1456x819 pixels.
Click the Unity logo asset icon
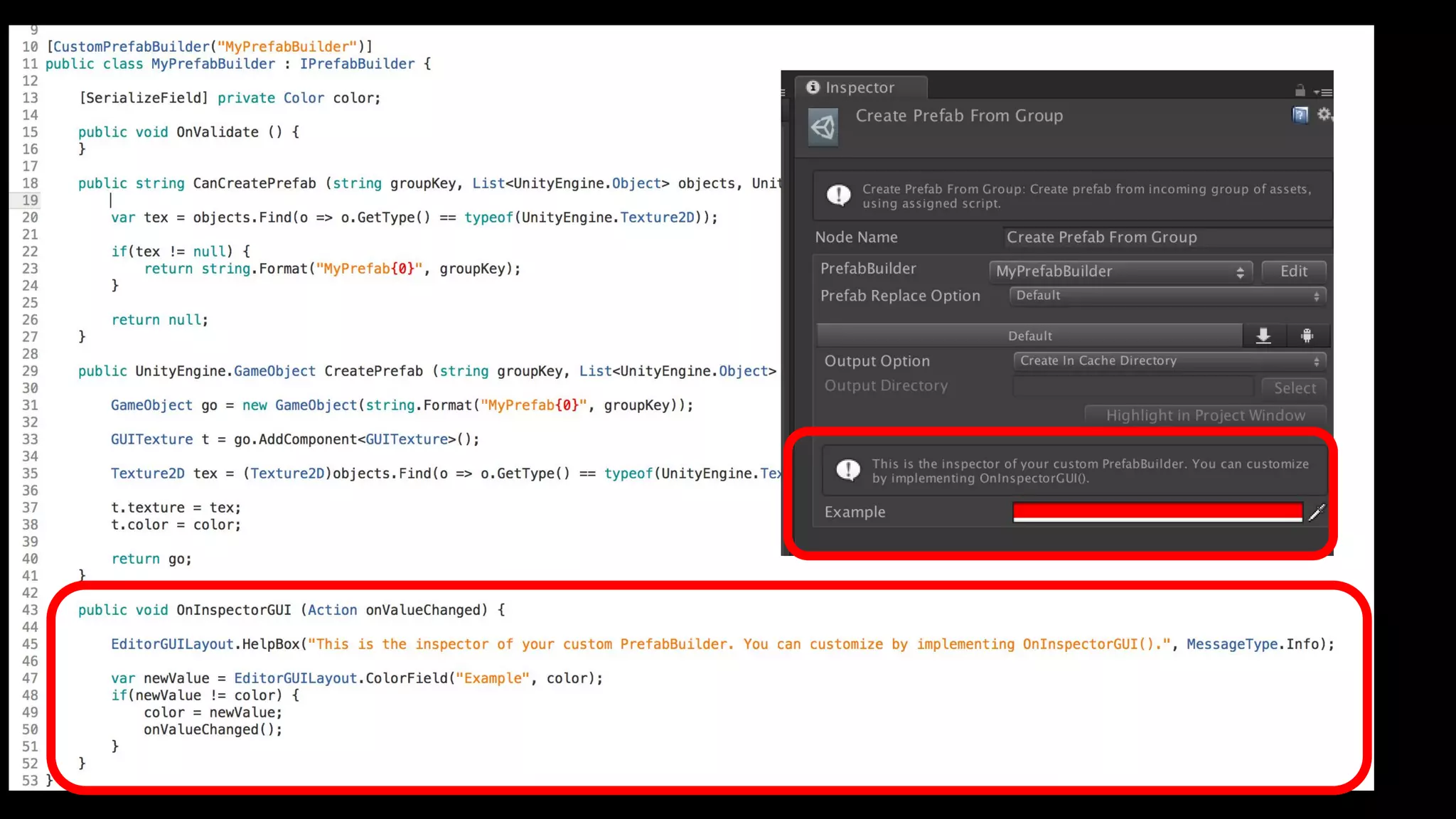(x=823, y=128)
